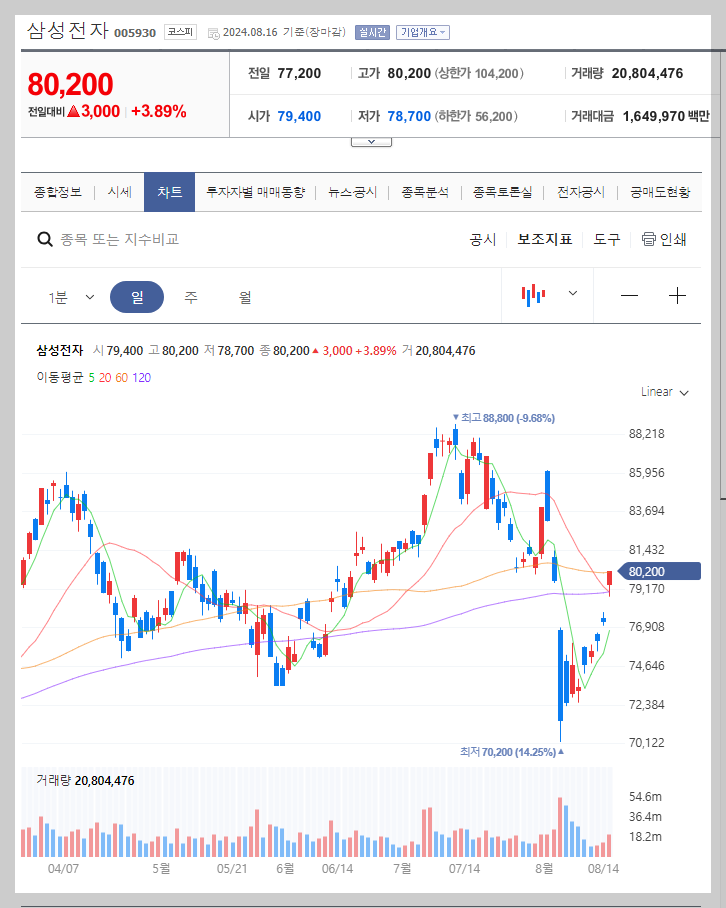Click the stock code 005930

click(135, 33)
